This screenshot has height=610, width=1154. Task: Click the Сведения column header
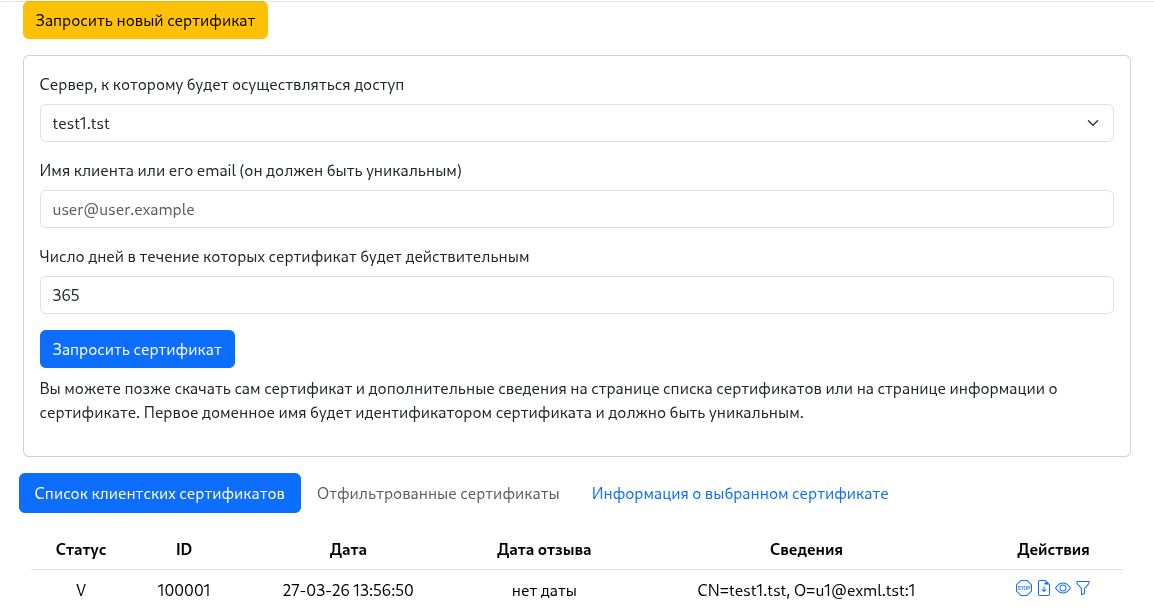coord(807,549)
